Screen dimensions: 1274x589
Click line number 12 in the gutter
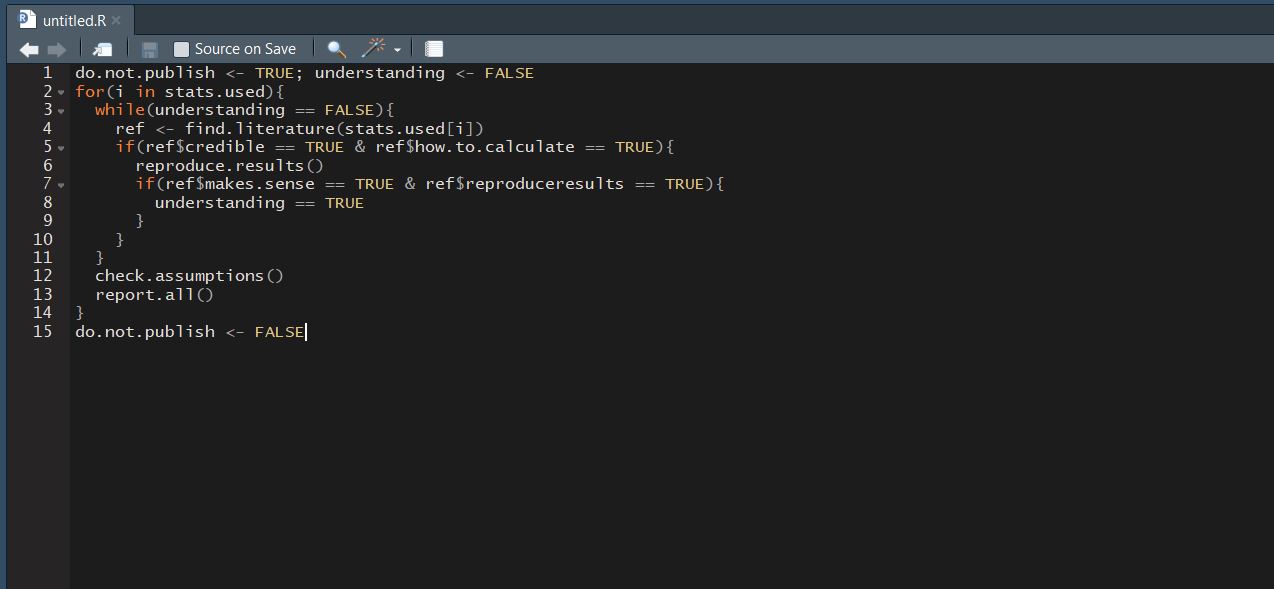[x=42, y=276]
